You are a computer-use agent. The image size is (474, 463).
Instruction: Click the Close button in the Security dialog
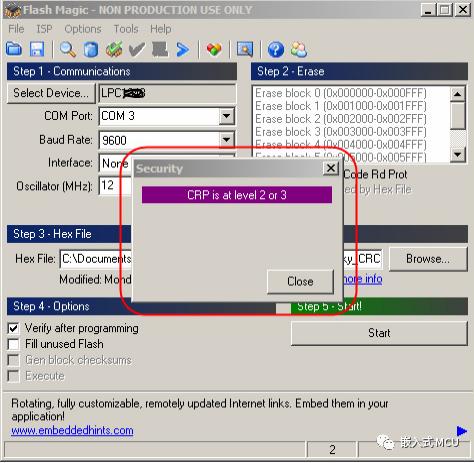[x=300, y=282]
